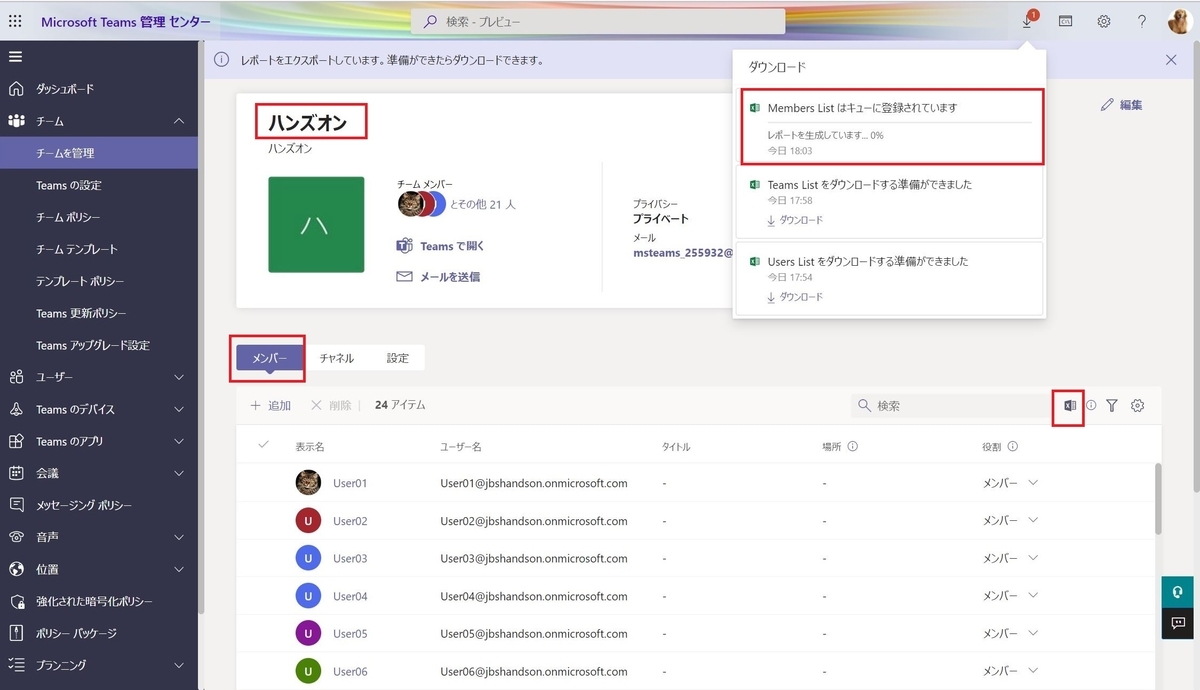Click the member table vertical scrollbar
This screenshot has width=1200, height=690.
pos(1158,499)
